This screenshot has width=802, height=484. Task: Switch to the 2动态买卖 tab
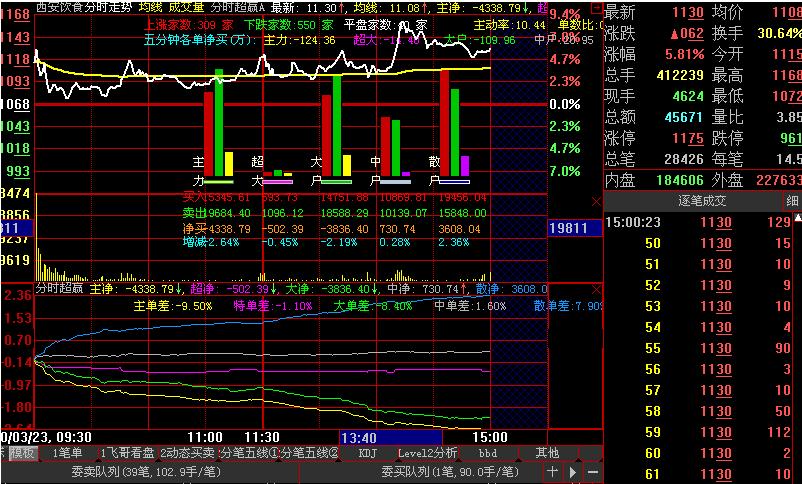tap(187, 453)
